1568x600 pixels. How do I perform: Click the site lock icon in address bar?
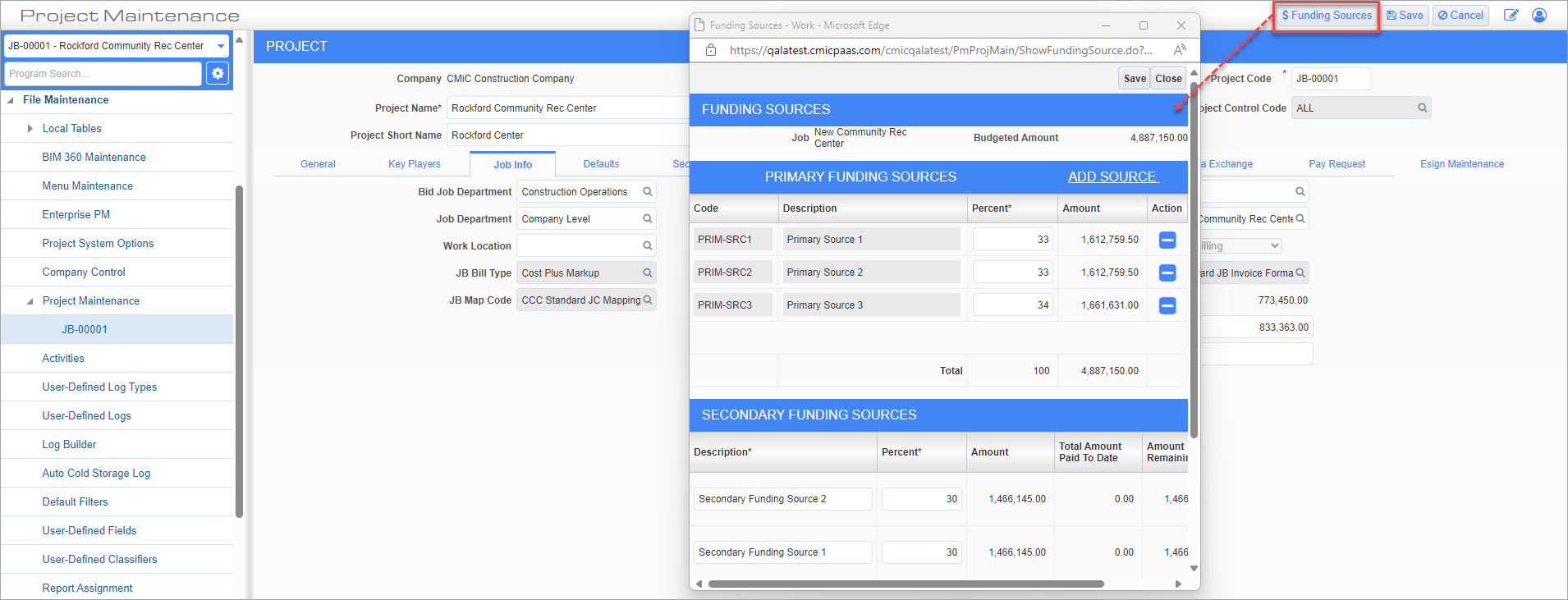[x=711, y=50]
